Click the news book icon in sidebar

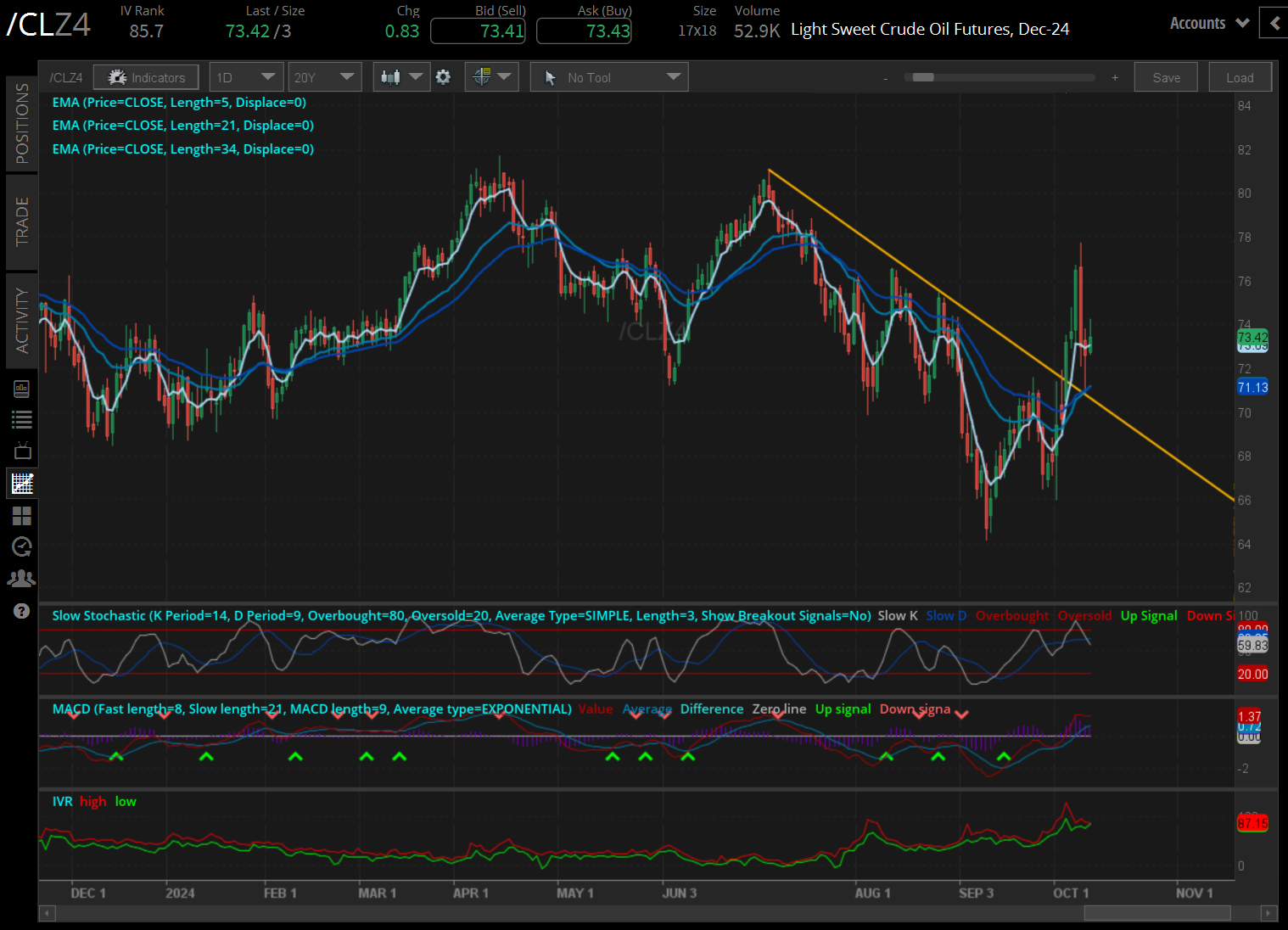coord(22,389)
